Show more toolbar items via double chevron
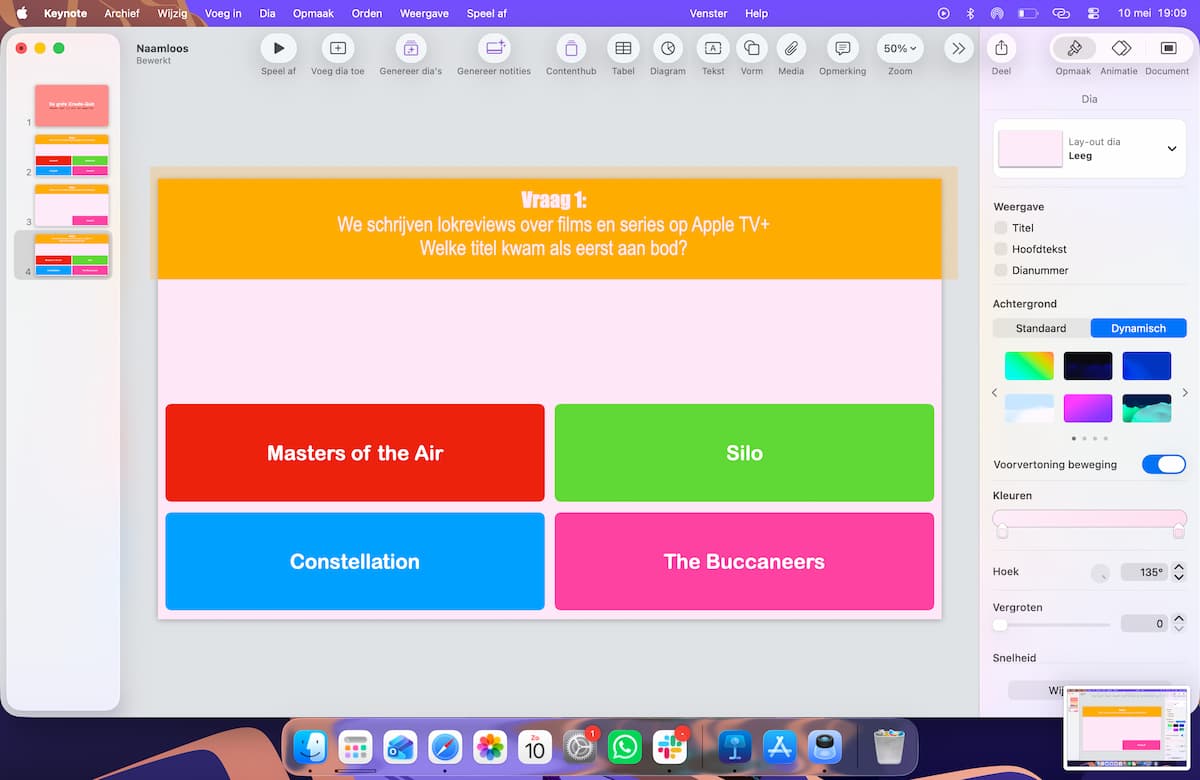Screen dimensions: 1200x780 pyautogui.click(x=959, y=48)
